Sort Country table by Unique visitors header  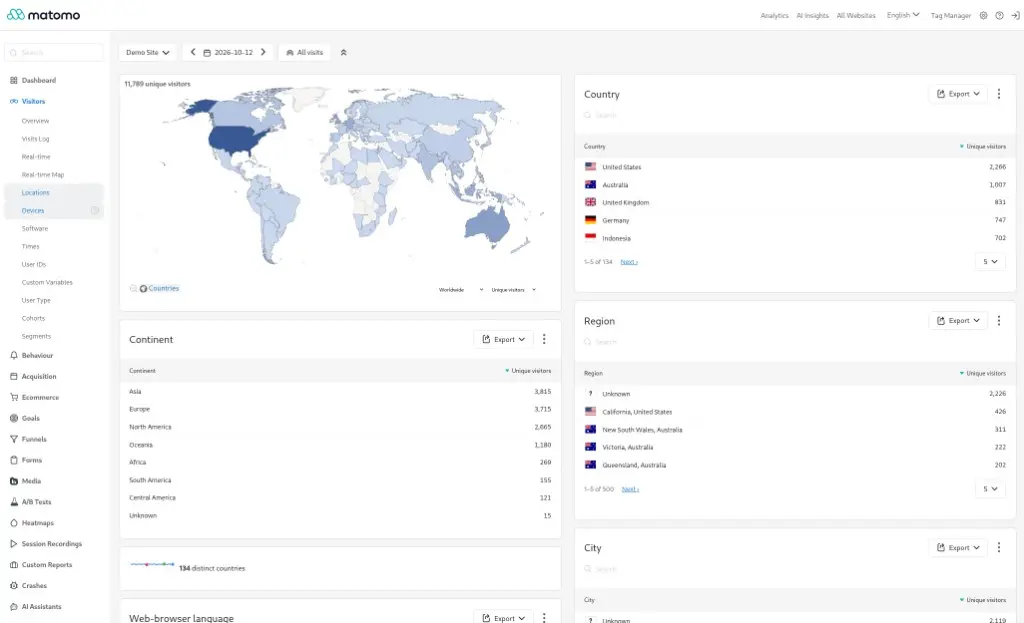click(983, 146)
